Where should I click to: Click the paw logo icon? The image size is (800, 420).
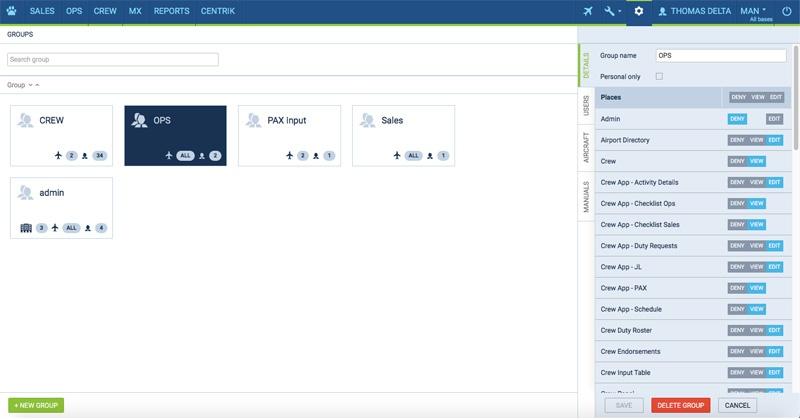coord(12,11)
